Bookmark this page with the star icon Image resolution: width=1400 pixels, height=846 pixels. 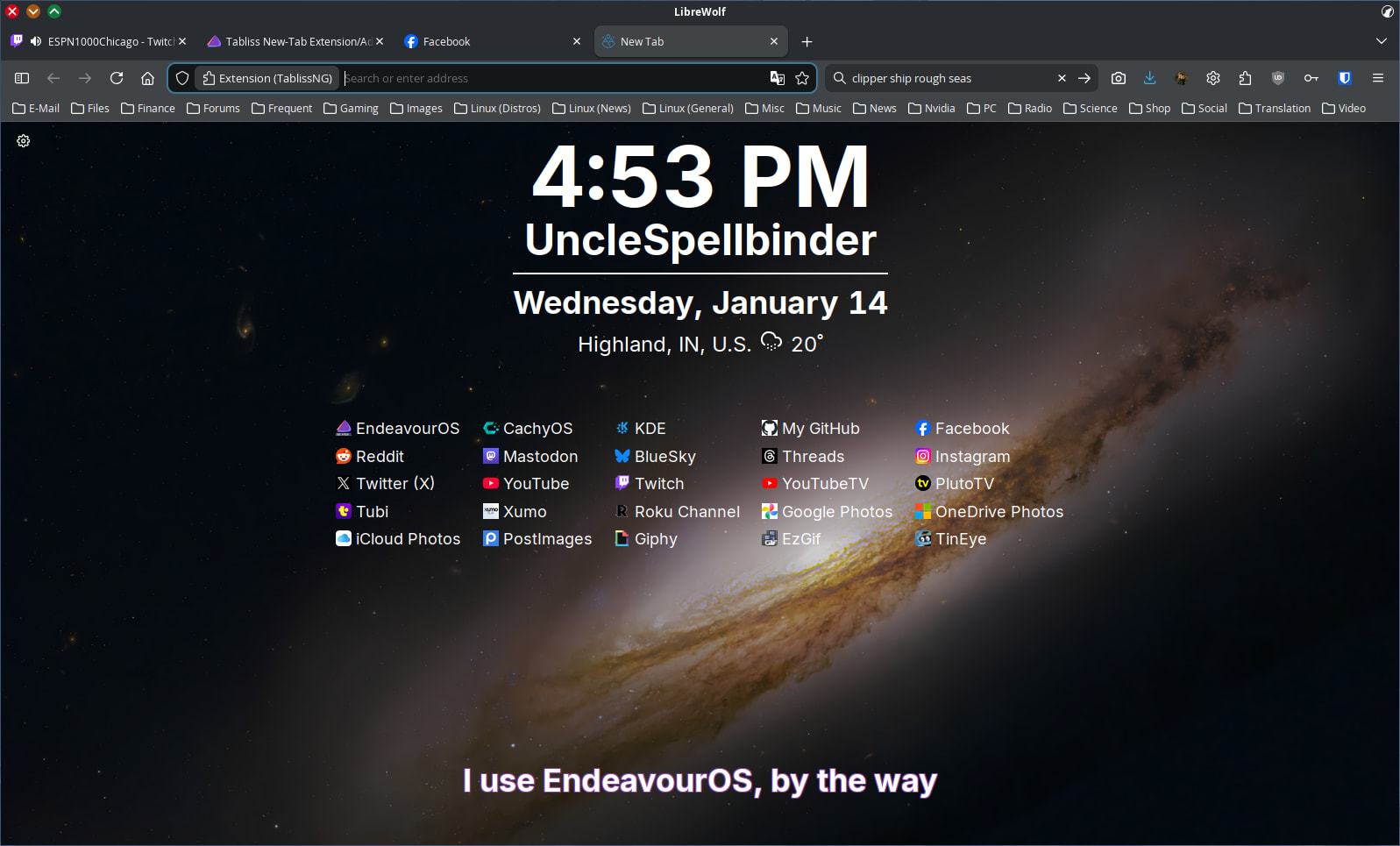click(801, 78)
